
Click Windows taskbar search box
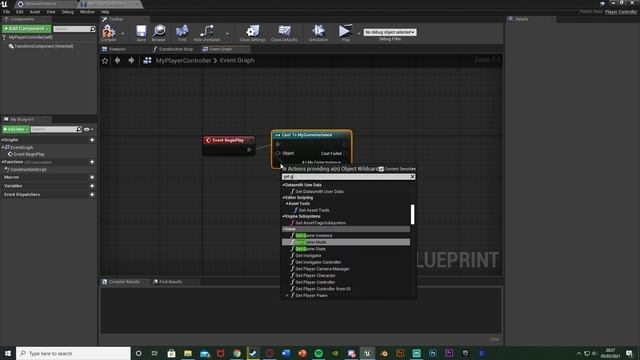[x=73, y=353]
